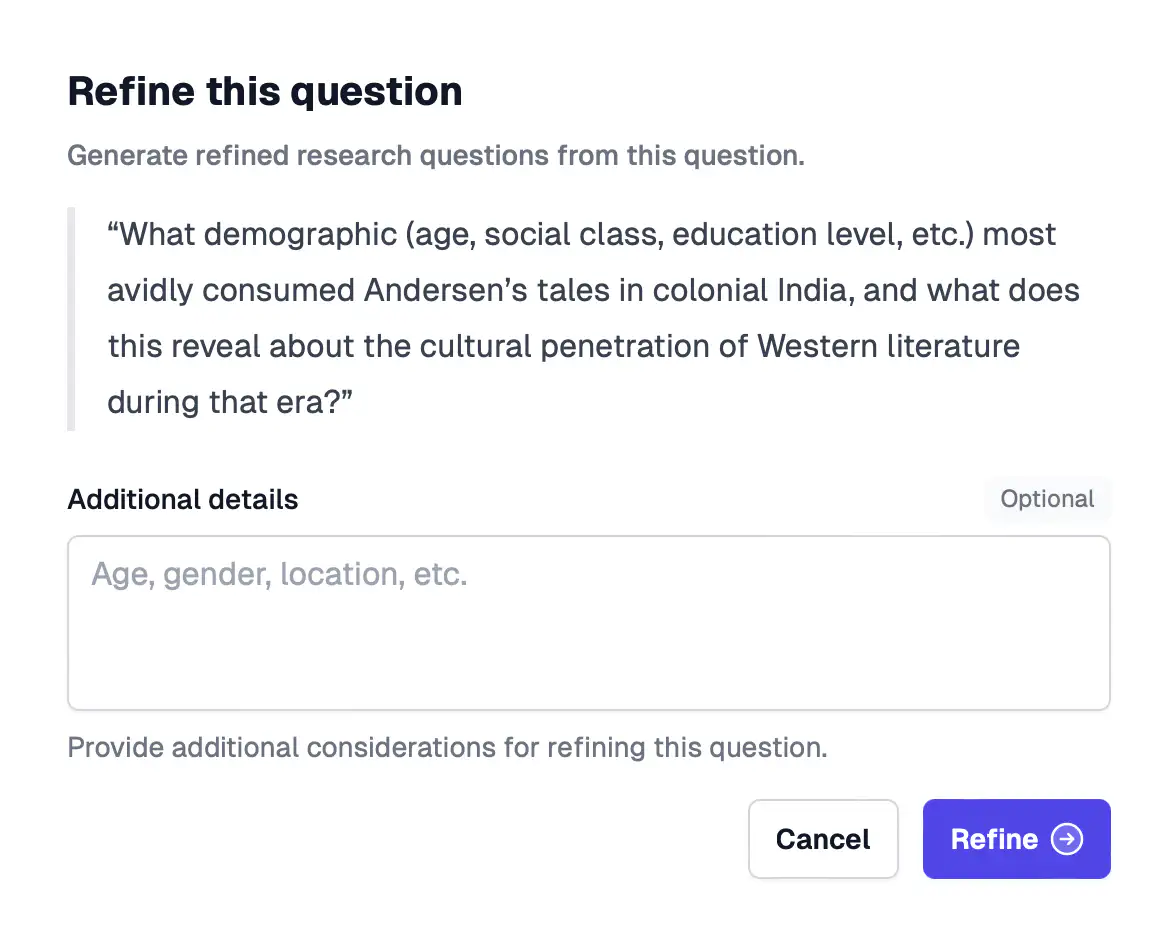This screenshot has width=1174, height=937.
Task: Click the "Generate refined research questions" subtitle
Action: [435, 156]
